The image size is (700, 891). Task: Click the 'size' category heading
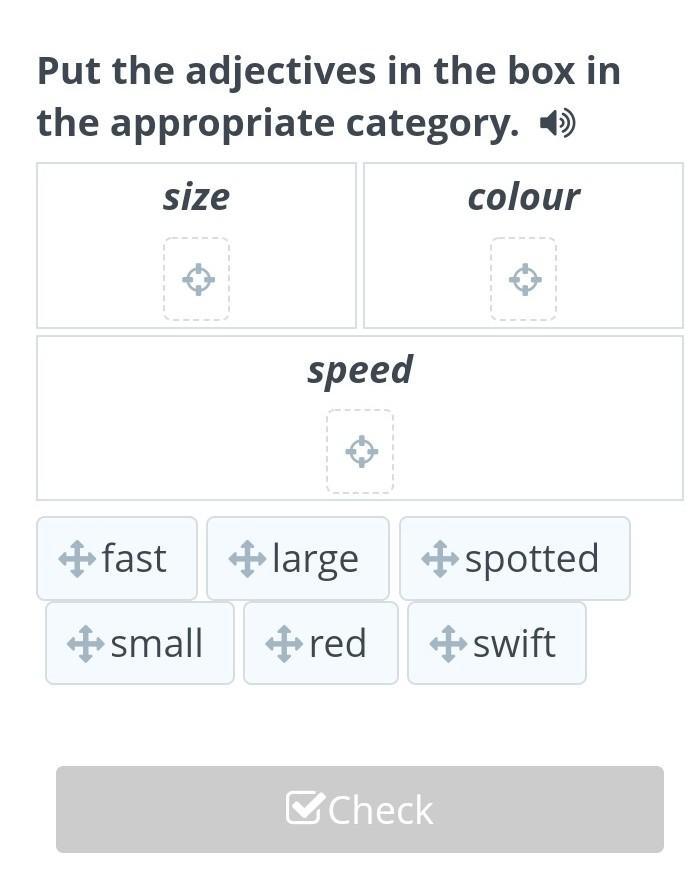coord(197,197)
